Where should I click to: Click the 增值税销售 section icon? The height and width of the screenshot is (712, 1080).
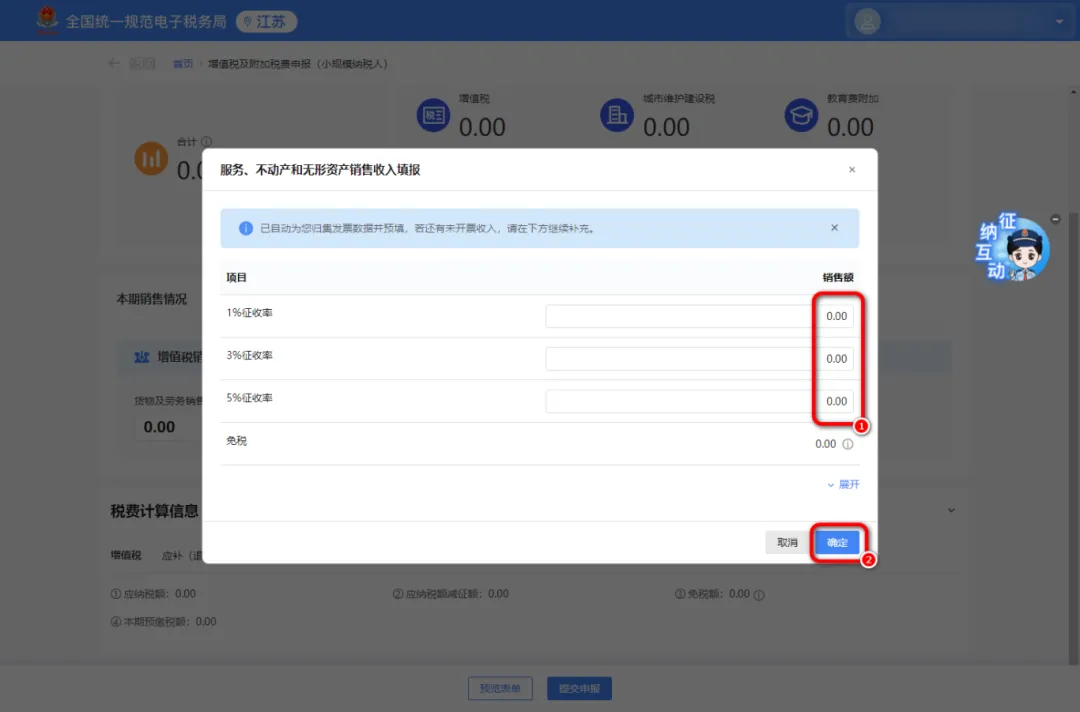[141, 357]
